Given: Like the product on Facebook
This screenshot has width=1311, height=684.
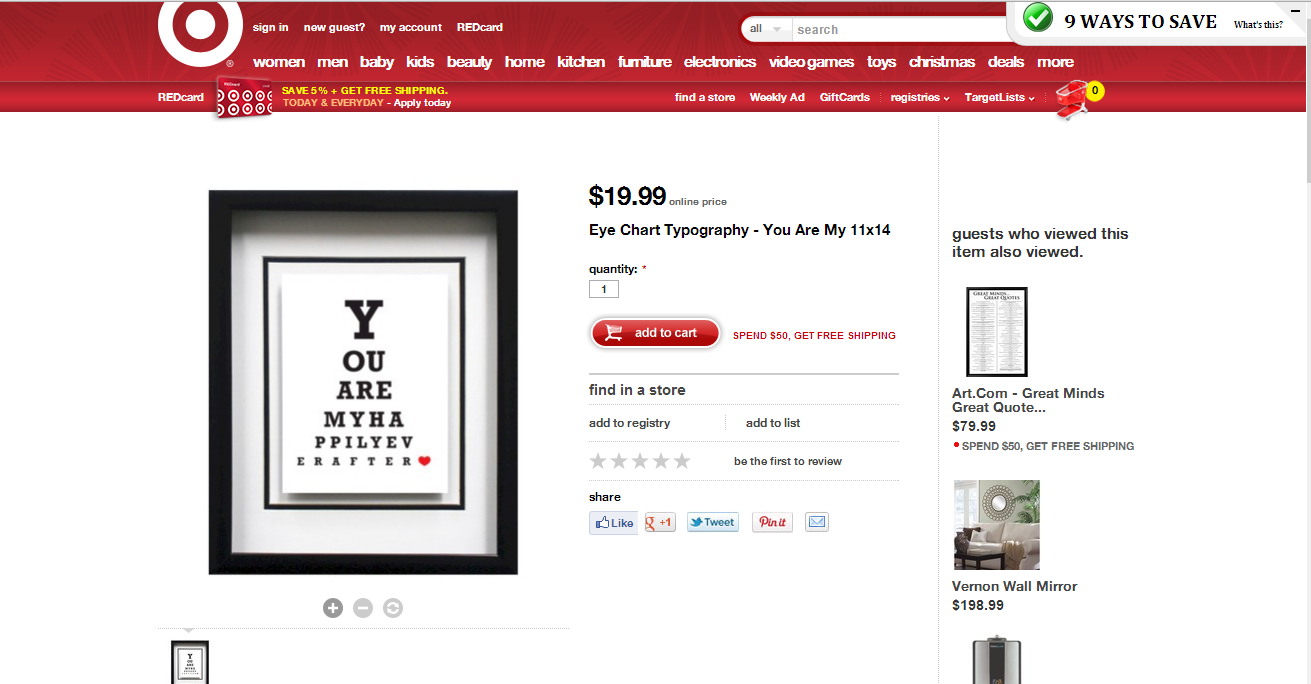Looking at the screenshot, I should (x=613, y=522).
